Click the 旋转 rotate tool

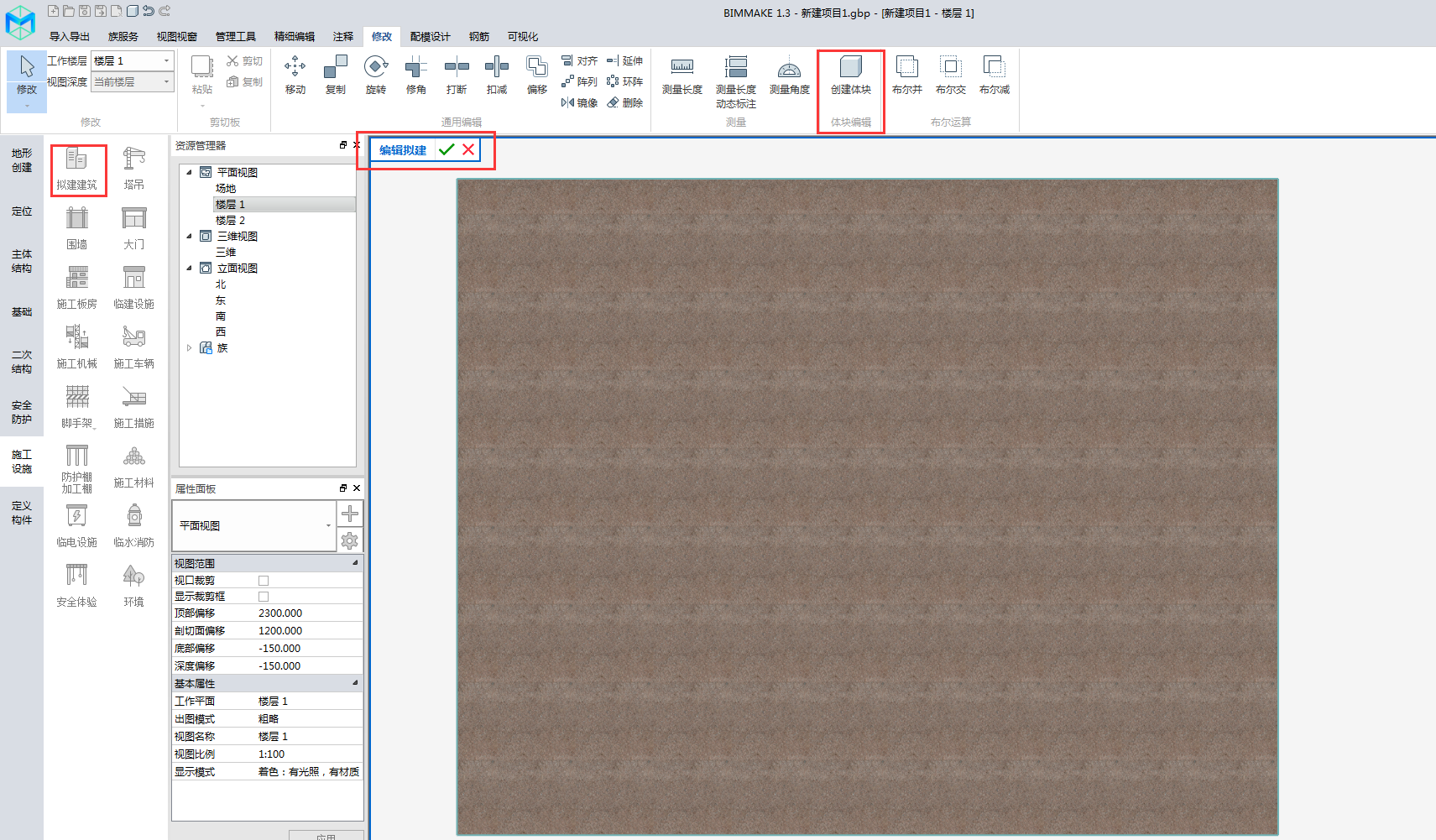coord(376,75)
